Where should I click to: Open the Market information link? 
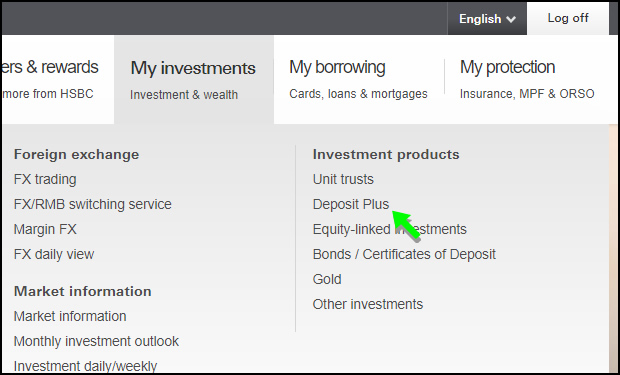[70, 316]
